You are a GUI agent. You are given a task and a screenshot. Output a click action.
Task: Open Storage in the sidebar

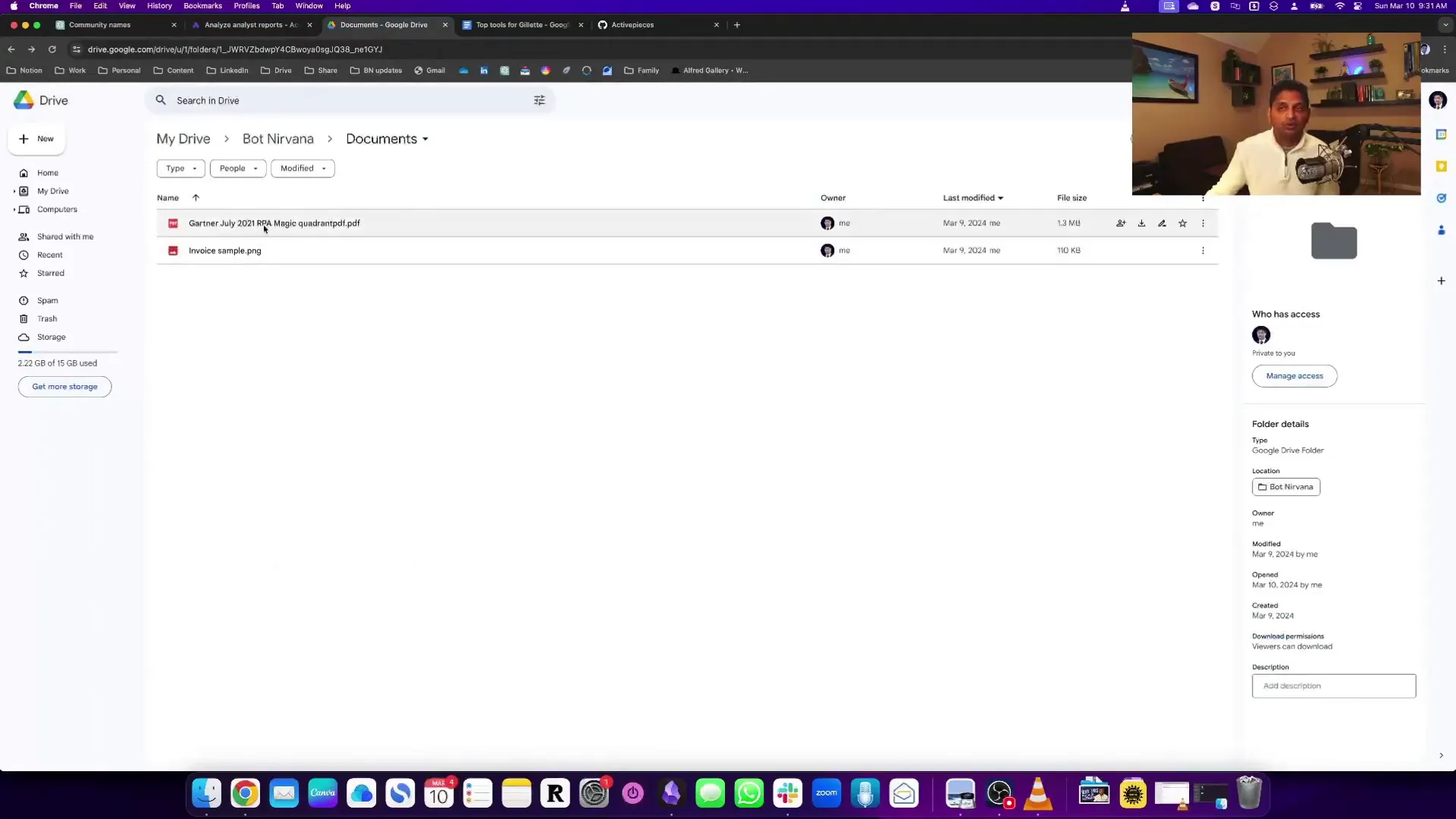point(52,337)
